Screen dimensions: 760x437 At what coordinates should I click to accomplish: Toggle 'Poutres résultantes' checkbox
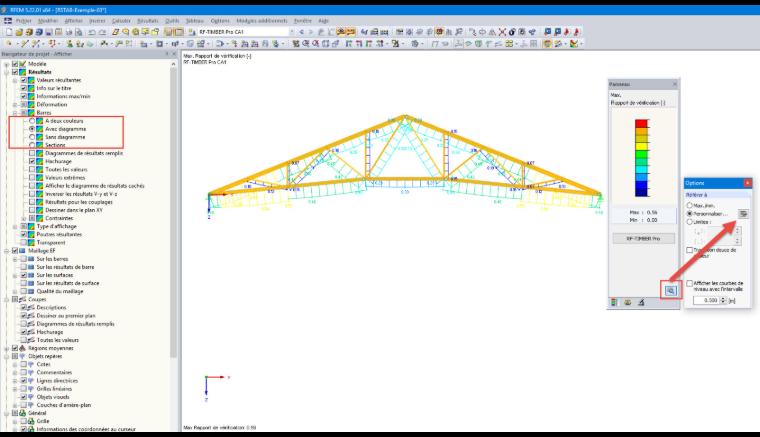pos(23,234)
